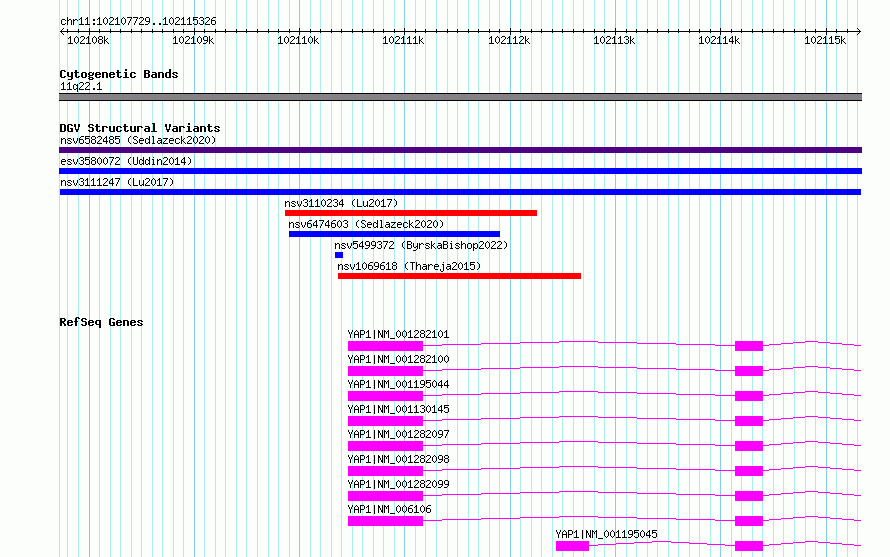Open transcript YAP1|NM_001195045 label

[606, 534]
